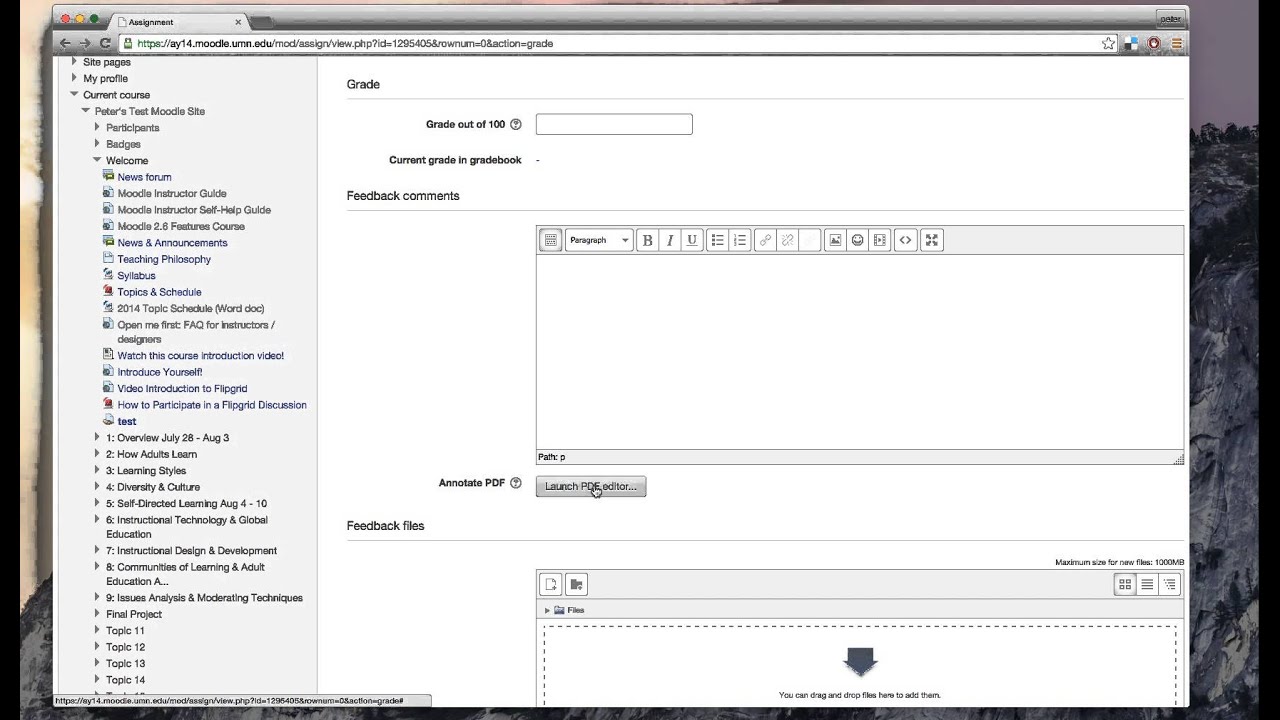Click the add file icon
The height and width of the screenshot is (720, 1280).
coord(550,584)
